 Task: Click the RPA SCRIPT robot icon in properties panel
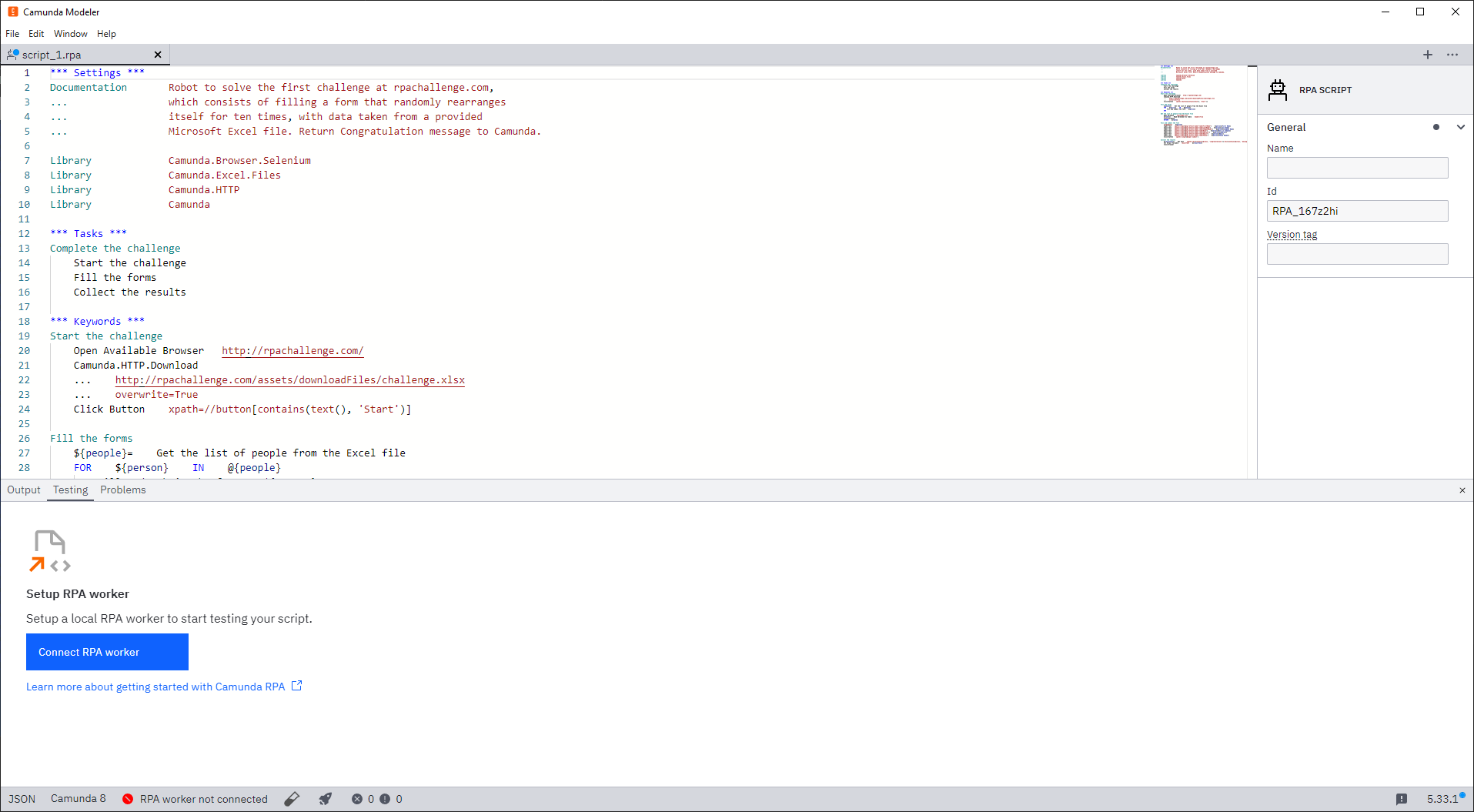(x=1277, y=89)
